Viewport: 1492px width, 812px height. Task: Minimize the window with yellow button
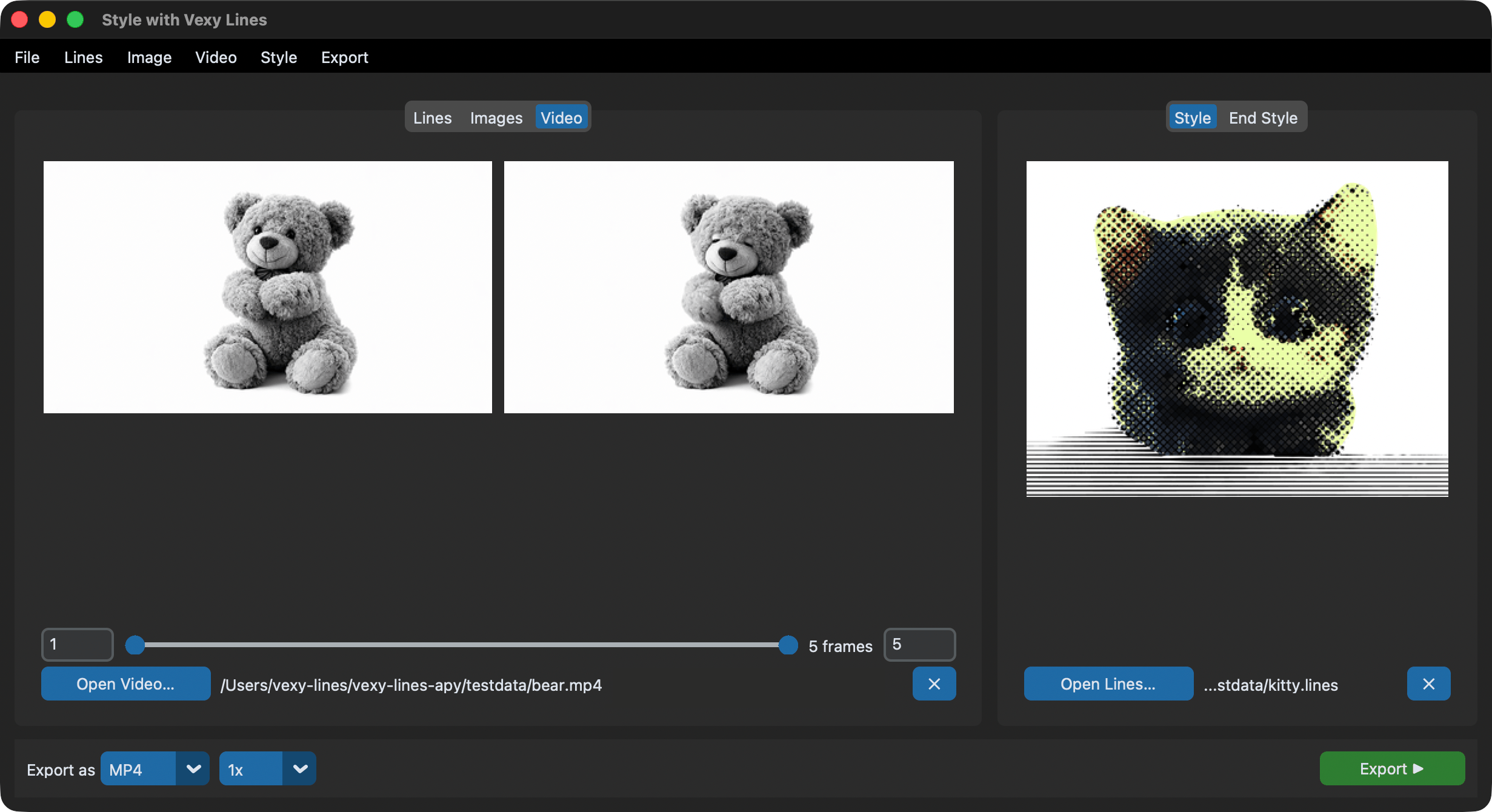tap(47, 19)
